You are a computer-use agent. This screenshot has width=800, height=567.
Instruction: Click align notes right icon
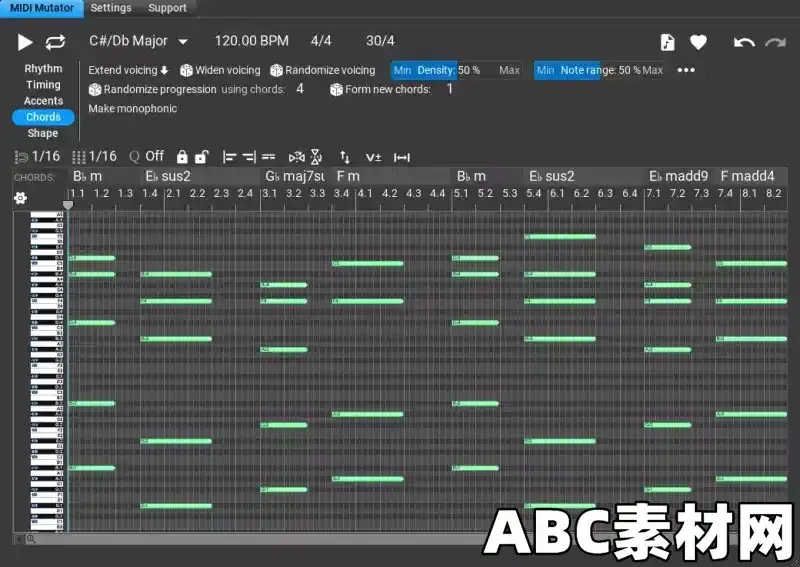[249, 157]
